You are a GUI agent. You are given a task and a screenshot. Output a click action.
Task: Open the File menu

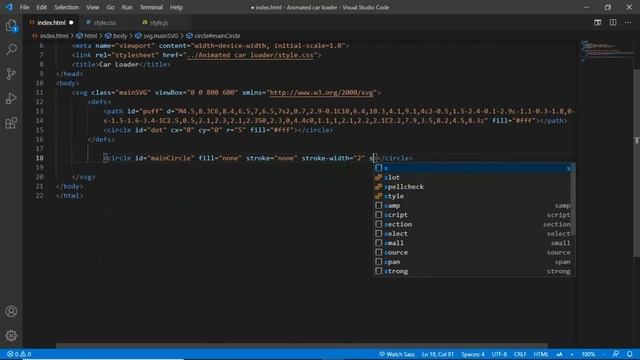tap(24, 7)
